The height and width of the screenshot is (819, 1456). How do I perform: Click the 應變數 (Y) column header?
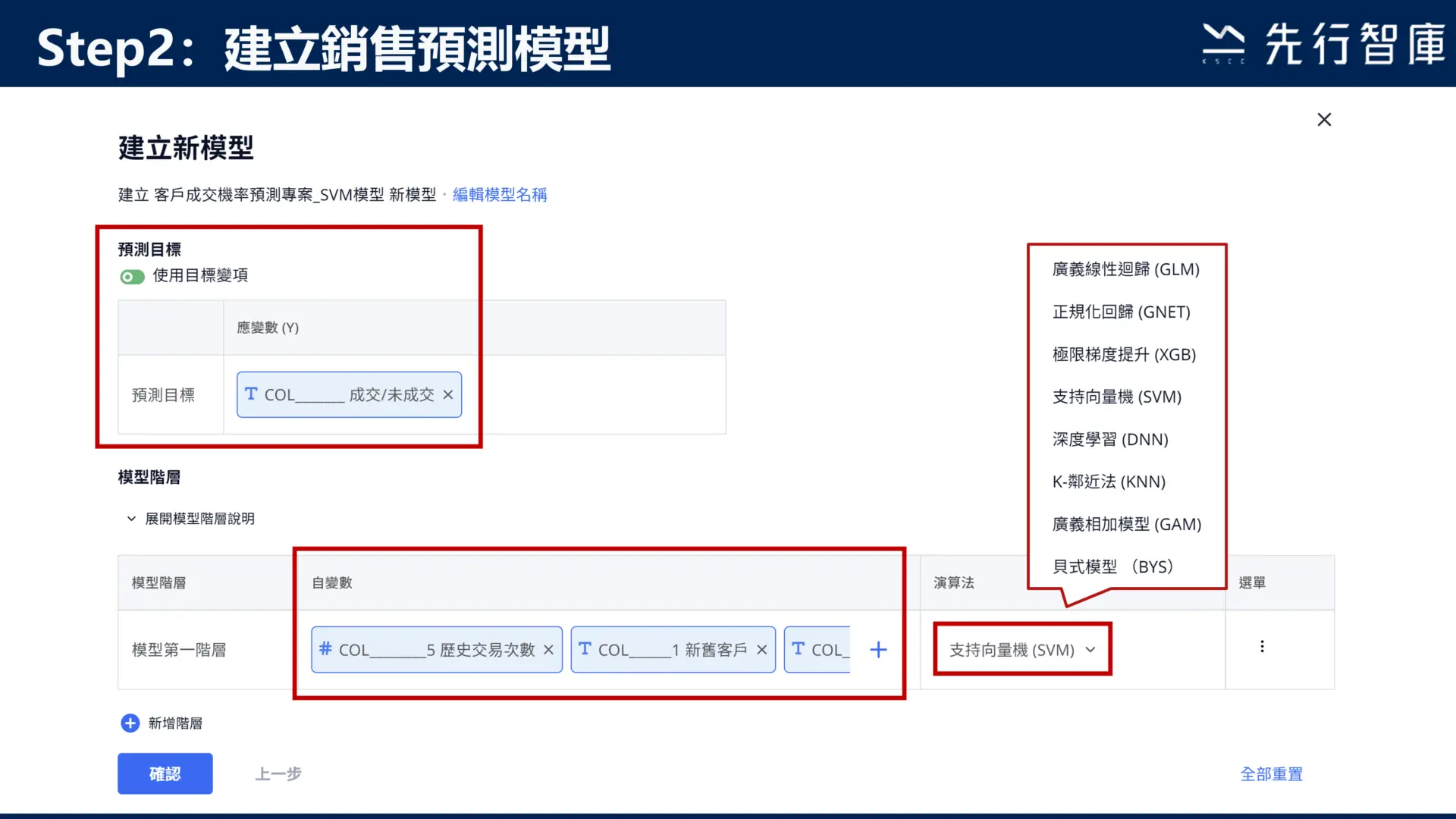click(268, 328)
